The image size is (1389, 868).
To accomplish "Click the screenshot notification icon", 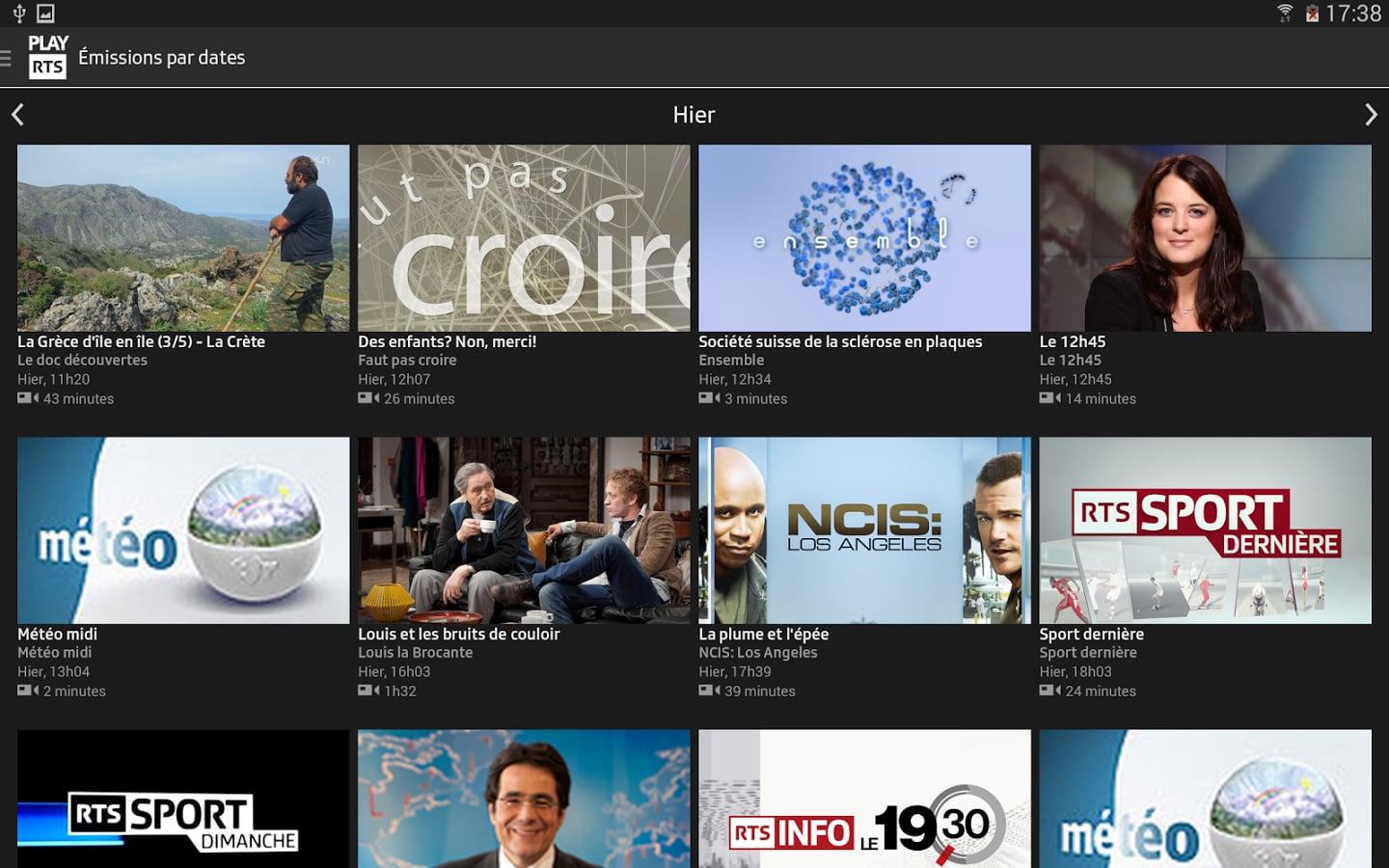I will pos(45,13).
